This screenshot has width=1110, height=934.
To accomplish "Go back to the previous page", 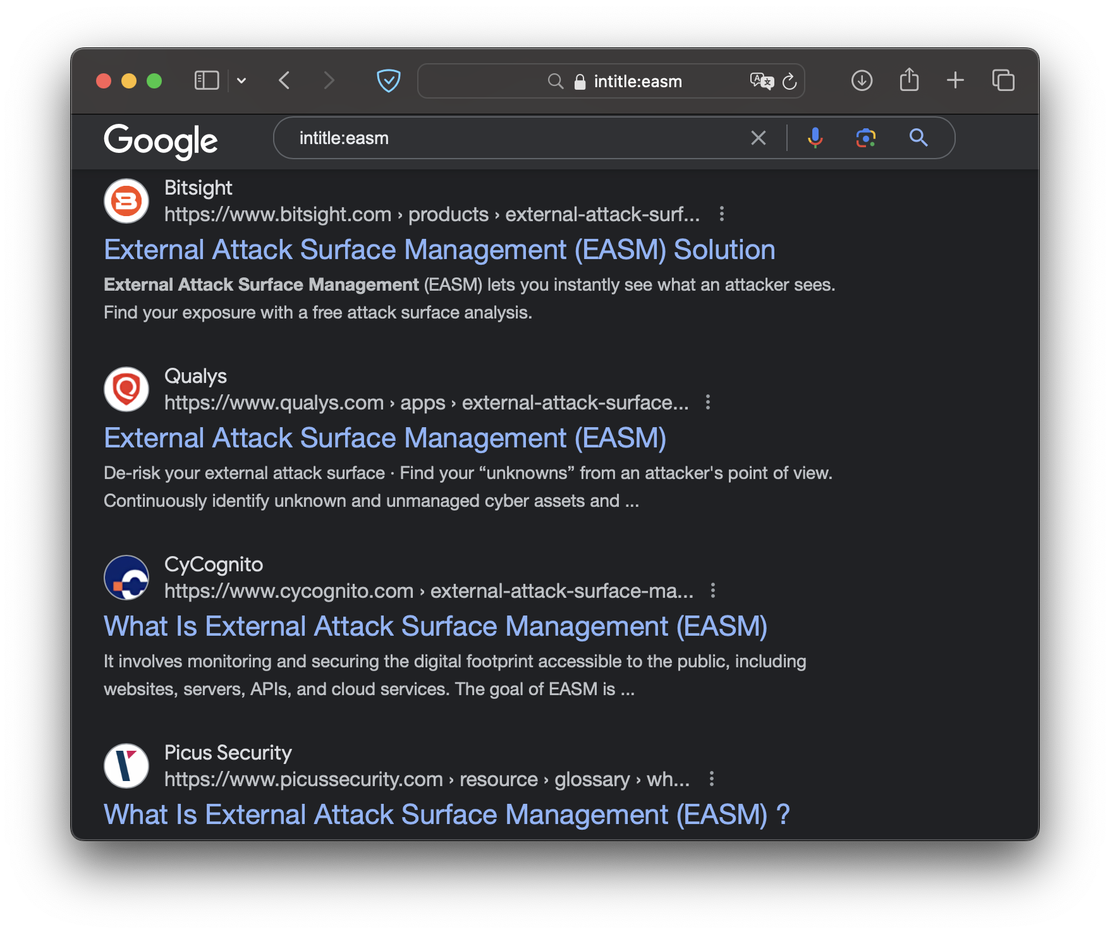I will click(285, 81).
